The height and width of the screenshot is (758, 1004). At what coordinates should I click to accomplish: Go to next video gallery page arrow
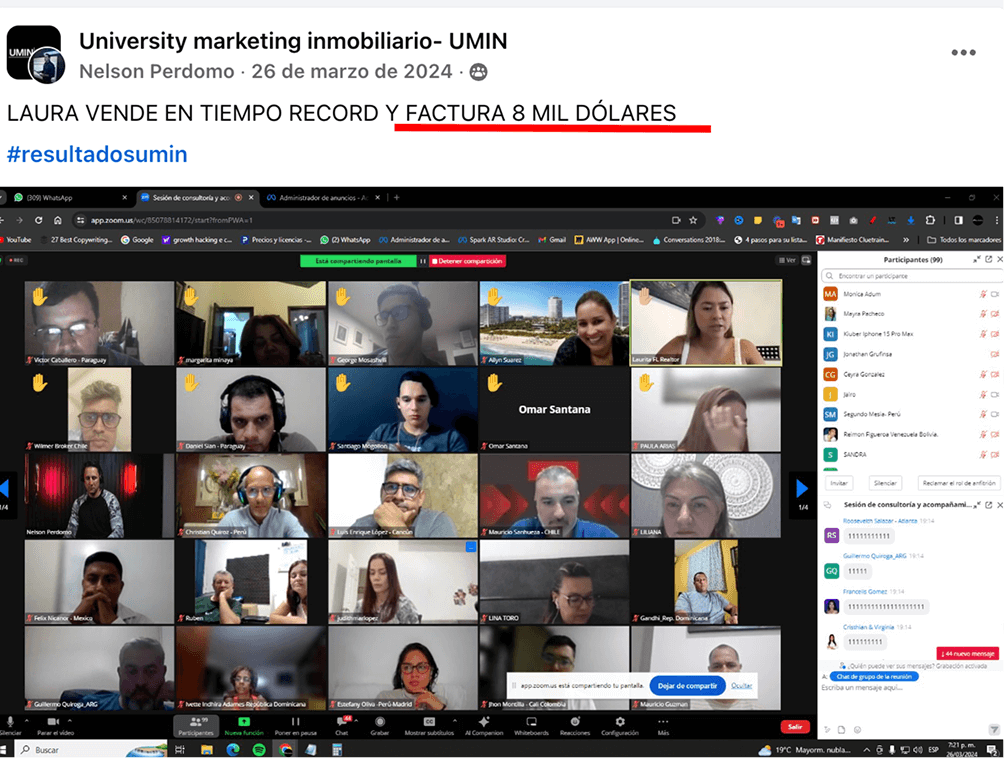click(x=801, y=488)
